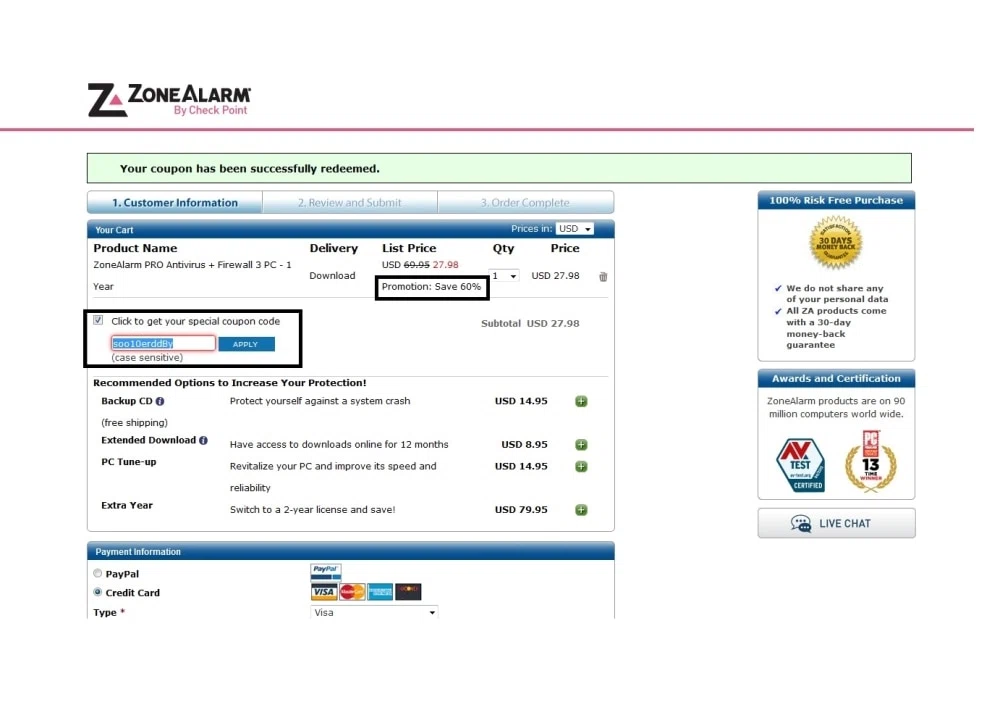Click the ZoneAlarm logo
1000x702 pixels.
point(169,99)
